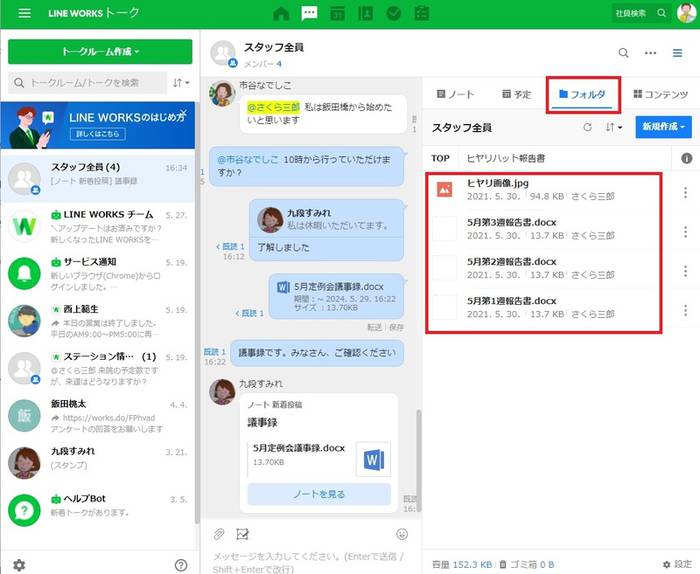This screenshot has width=700, height=574.
Task: Open the talk room sort order dropdown
Action: coord(181,83)
